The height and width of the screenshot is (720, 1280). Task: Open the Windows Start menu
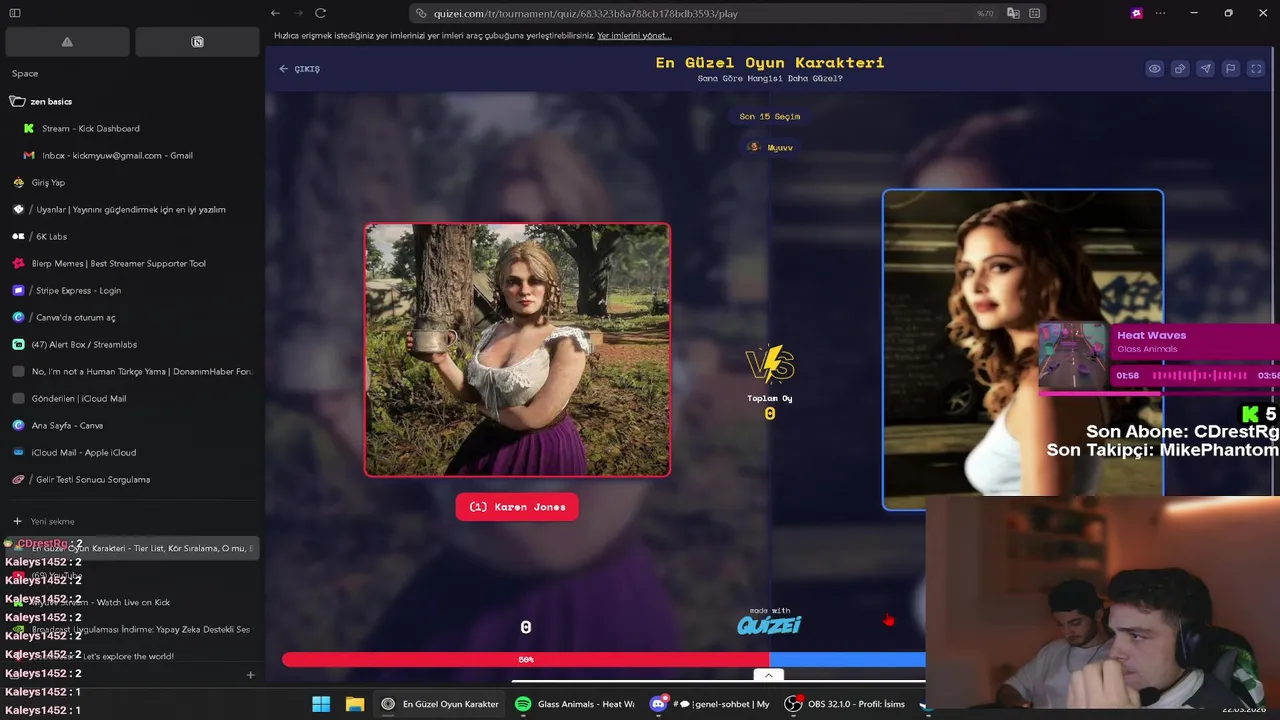point(321,704)
